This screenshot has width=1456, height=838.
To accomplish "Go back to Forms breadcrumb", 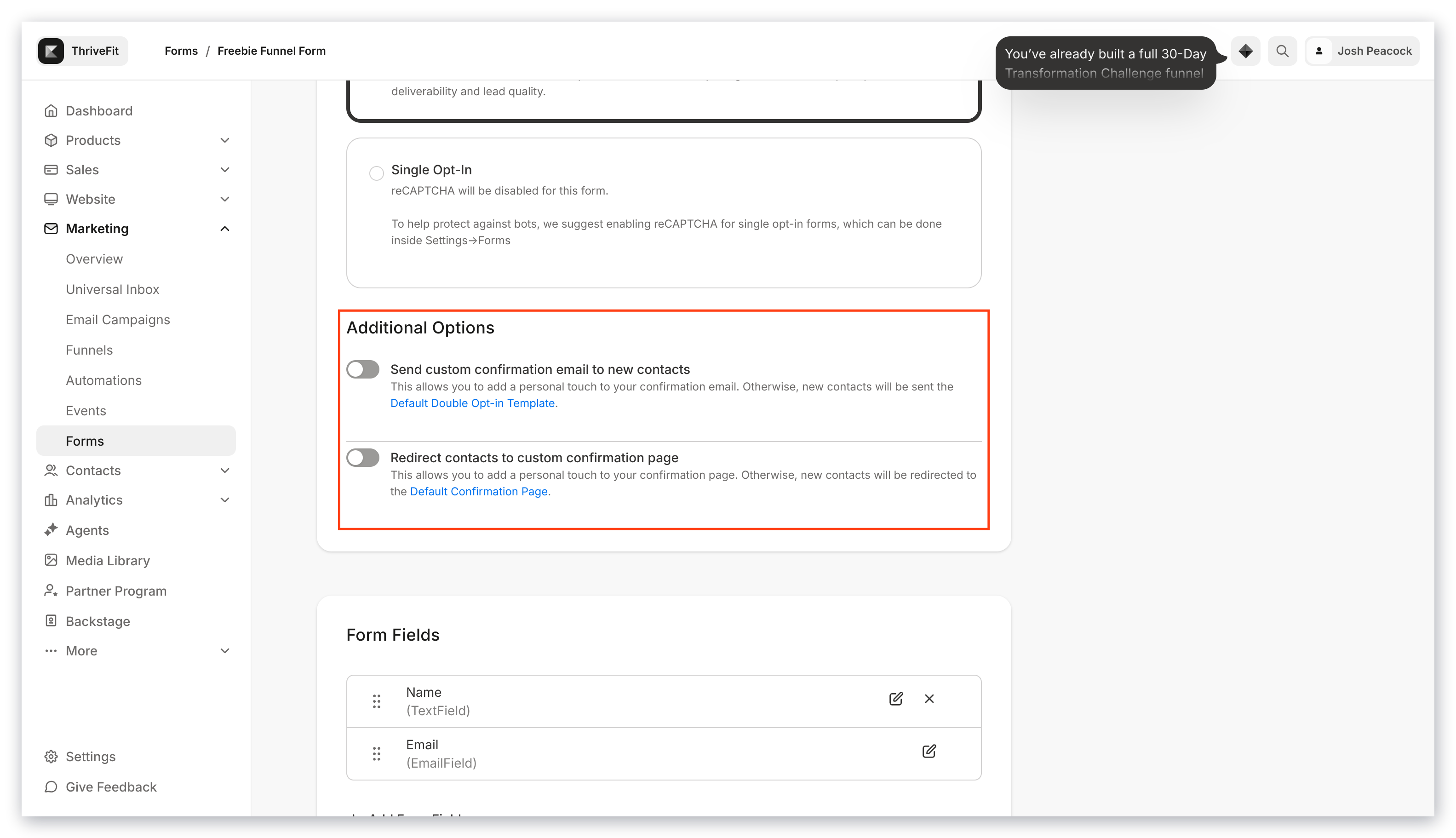I will click(181, 51).
